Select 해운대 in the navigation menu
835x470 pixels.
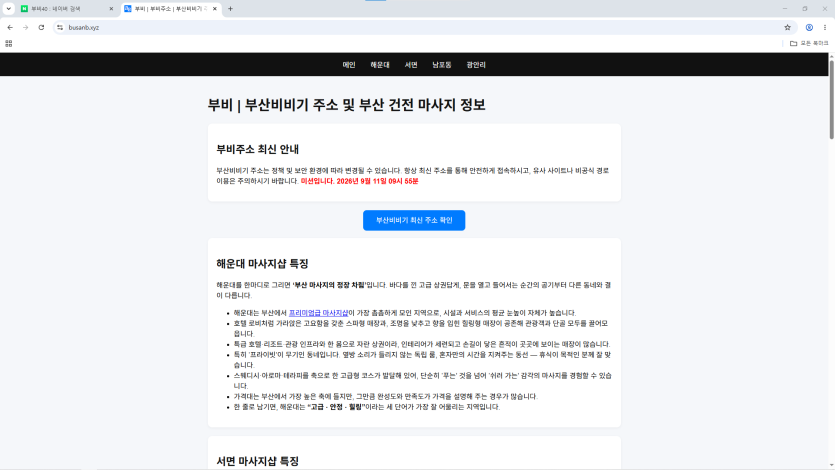pos(380,65)
